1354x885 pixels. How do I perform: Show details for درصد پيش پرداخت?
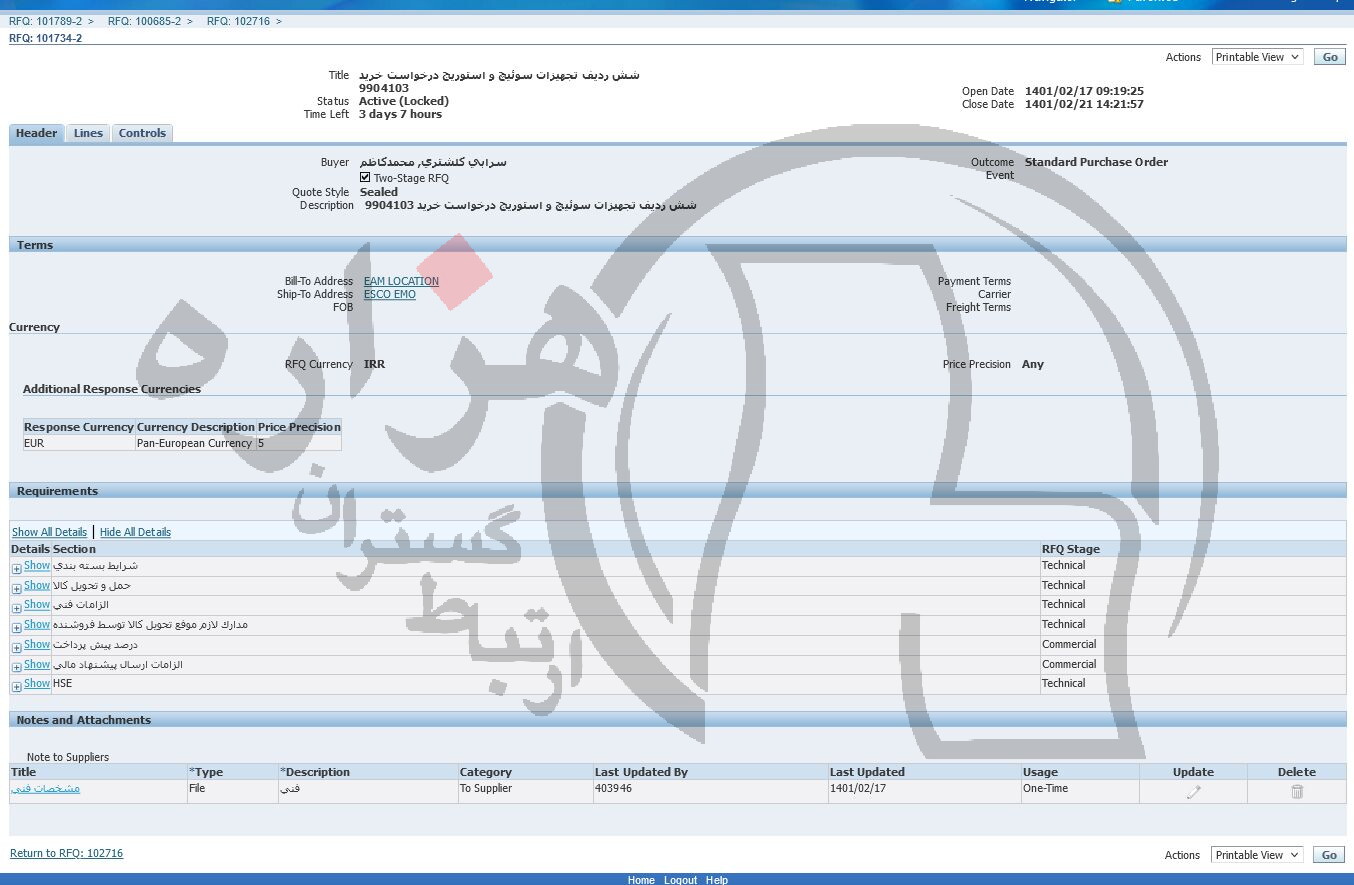click(37, 645)
